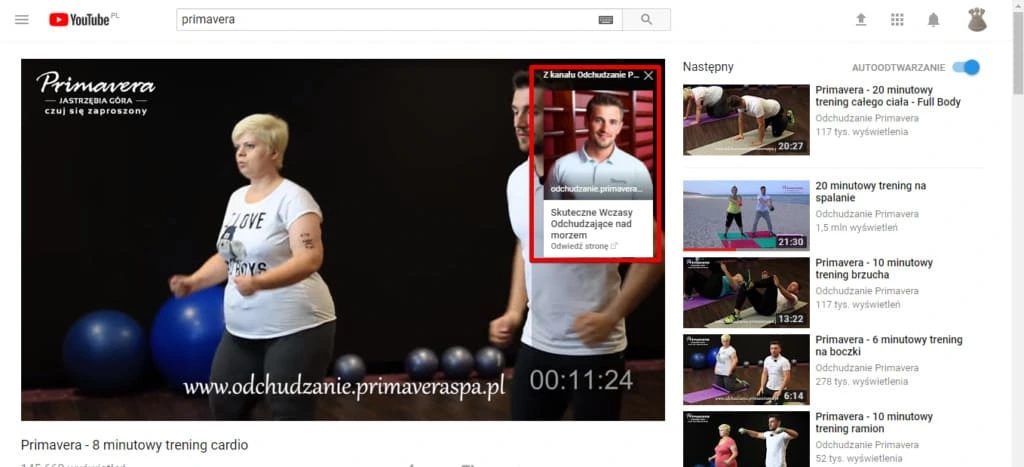
Task: Open title 'Primavera - 10 minutowy trening ramion'
Action: click(874, 423)
